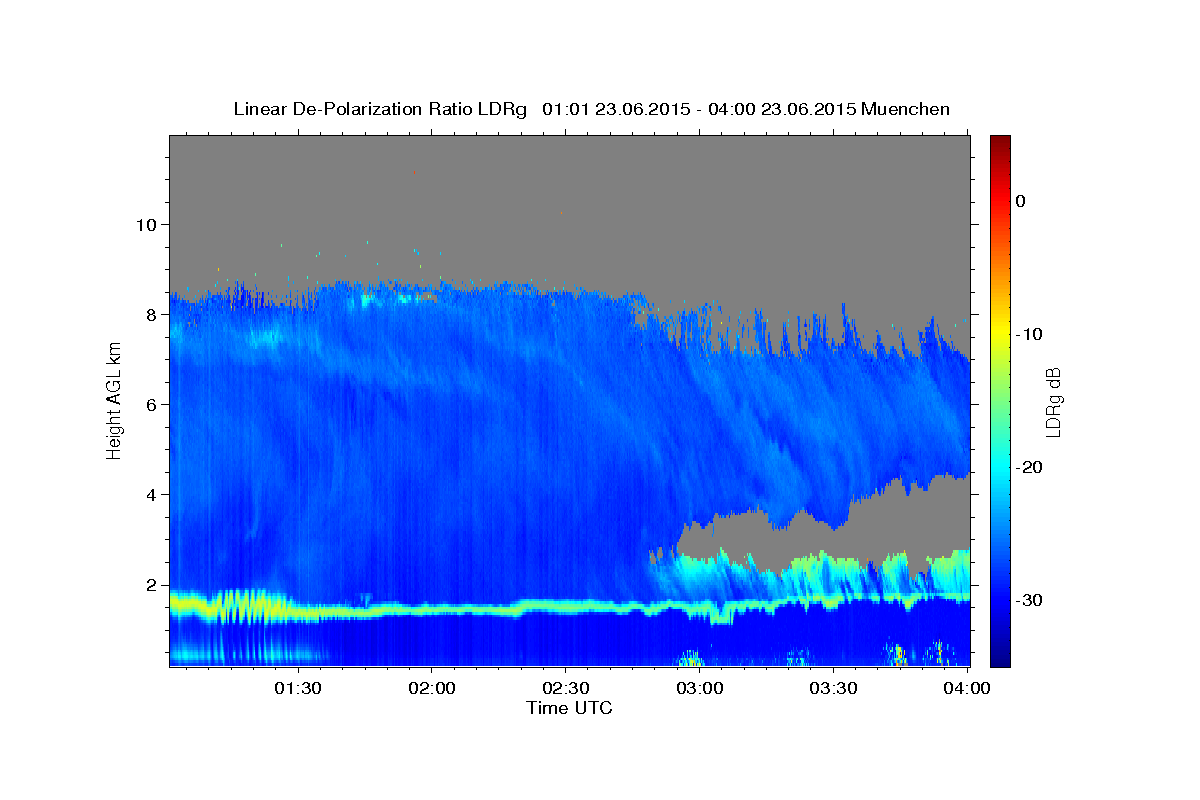1200x800 pixels.
Task: Click the colorbar value label -10
Action: pyautogui.click(x=1030, y=334)
